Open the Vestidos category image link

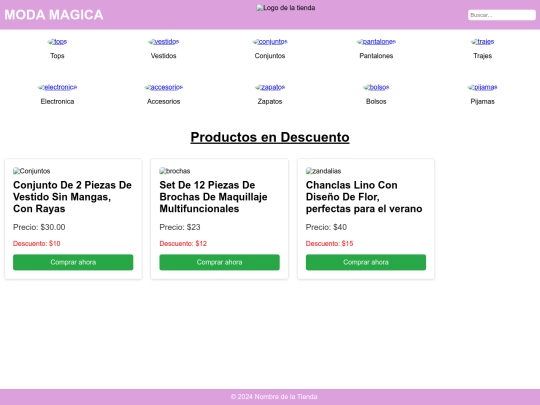164,42
